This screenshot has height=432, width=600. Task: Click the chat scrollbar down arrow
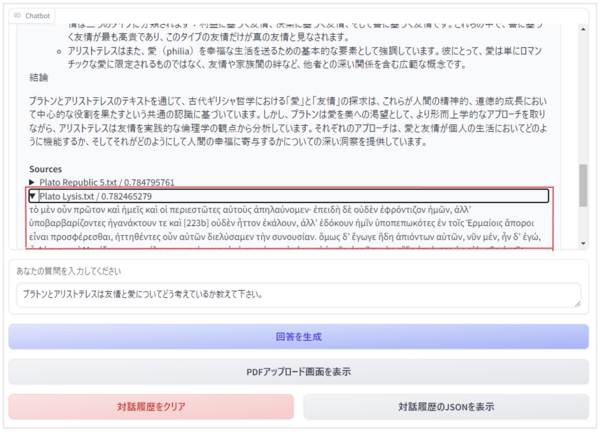pos(583,243)
